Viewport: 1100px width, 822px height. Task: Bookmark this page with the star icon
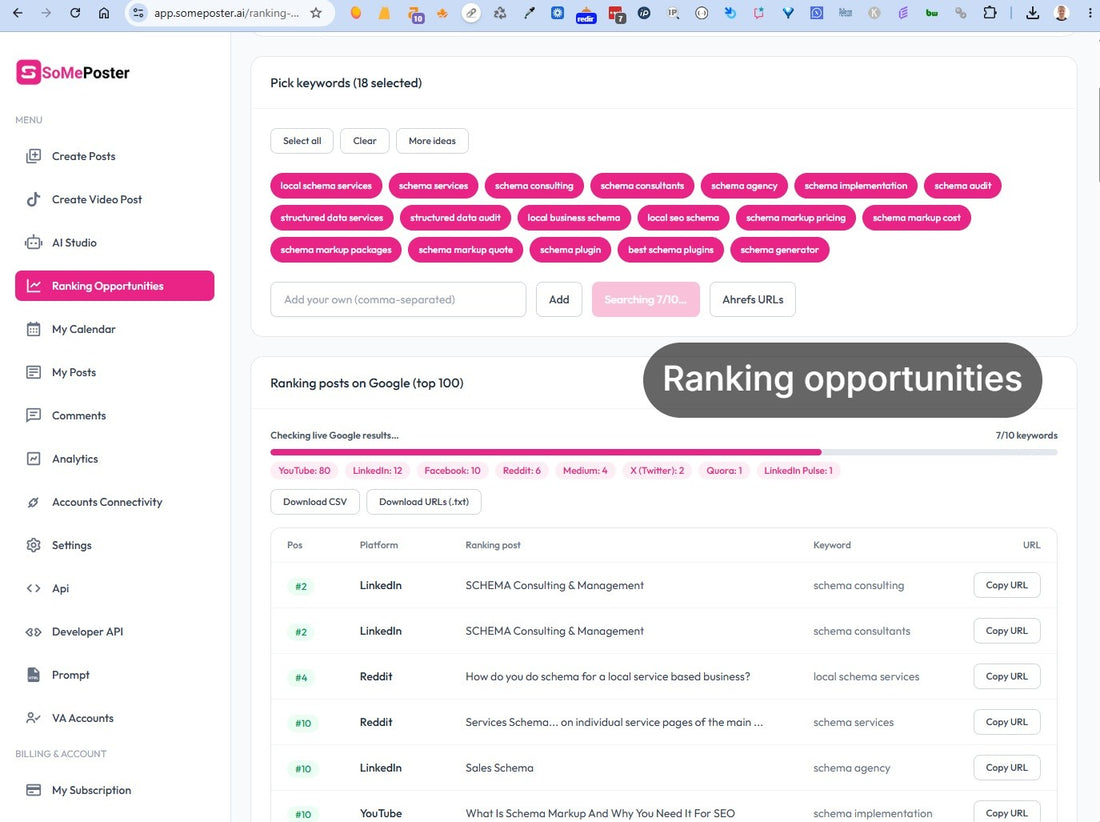[x=316, y=13]
